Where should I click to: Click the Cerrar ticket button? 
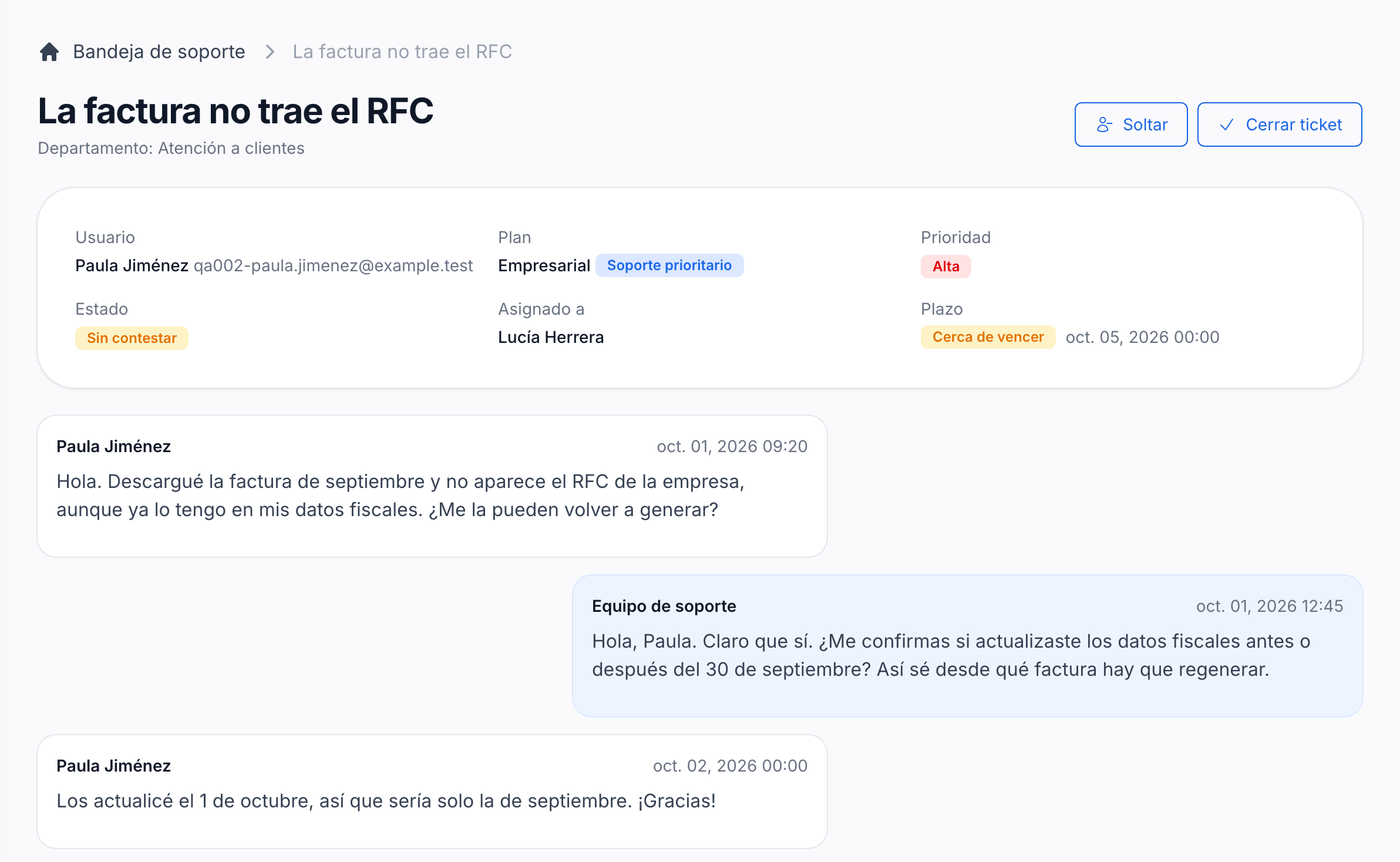click(x=1280, y=124)
